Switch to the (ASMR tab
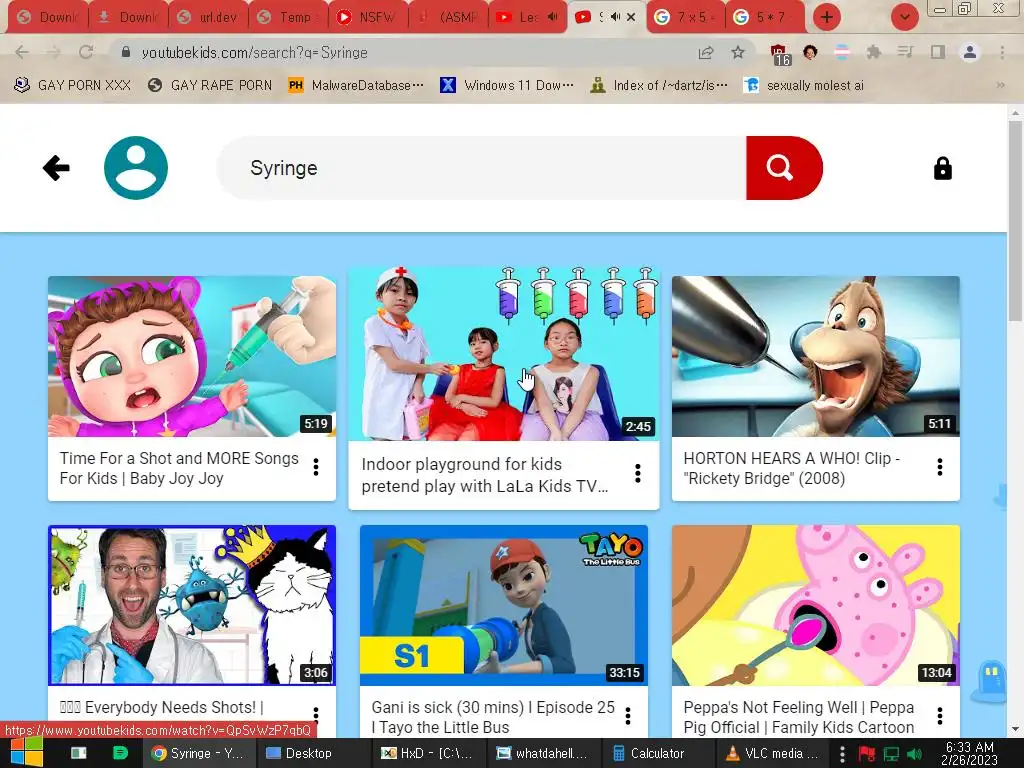The width and height of the screenshot is (1024, 768). tap(448, 17)
